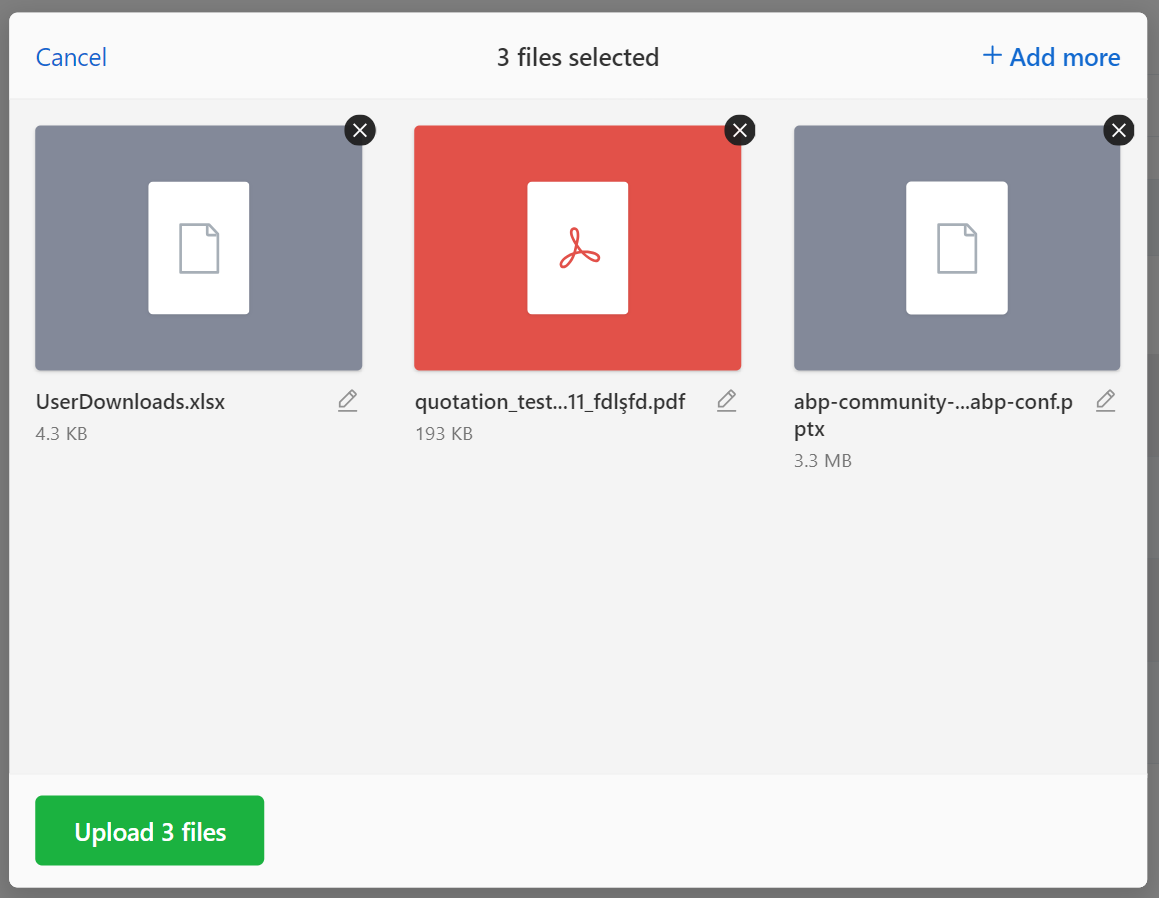Upload the 3 selected files
Viewport: 1159px width, 898px height.
149,830
